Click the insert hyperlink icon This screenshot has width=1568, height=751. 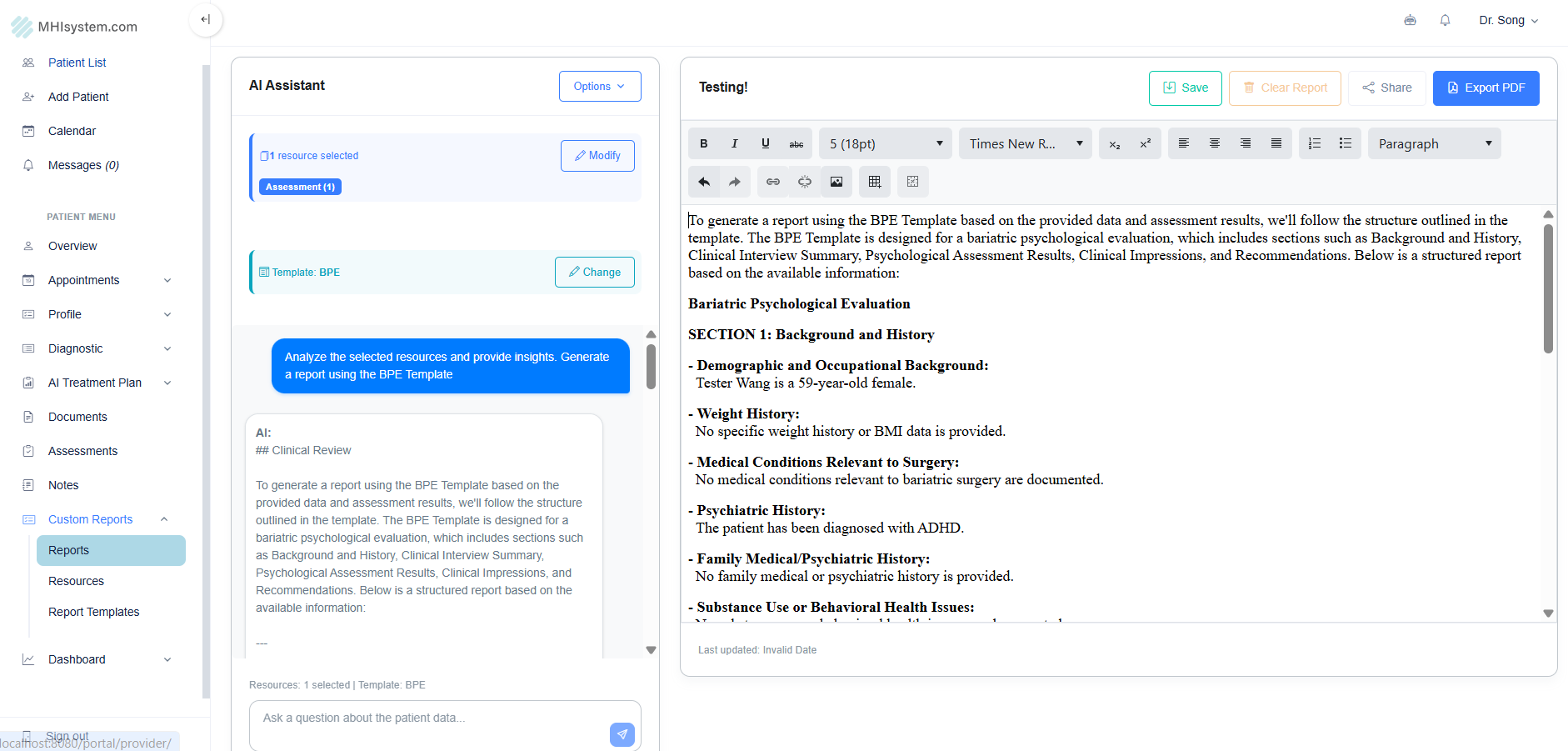pyautogui.click(x=773, y=182)
